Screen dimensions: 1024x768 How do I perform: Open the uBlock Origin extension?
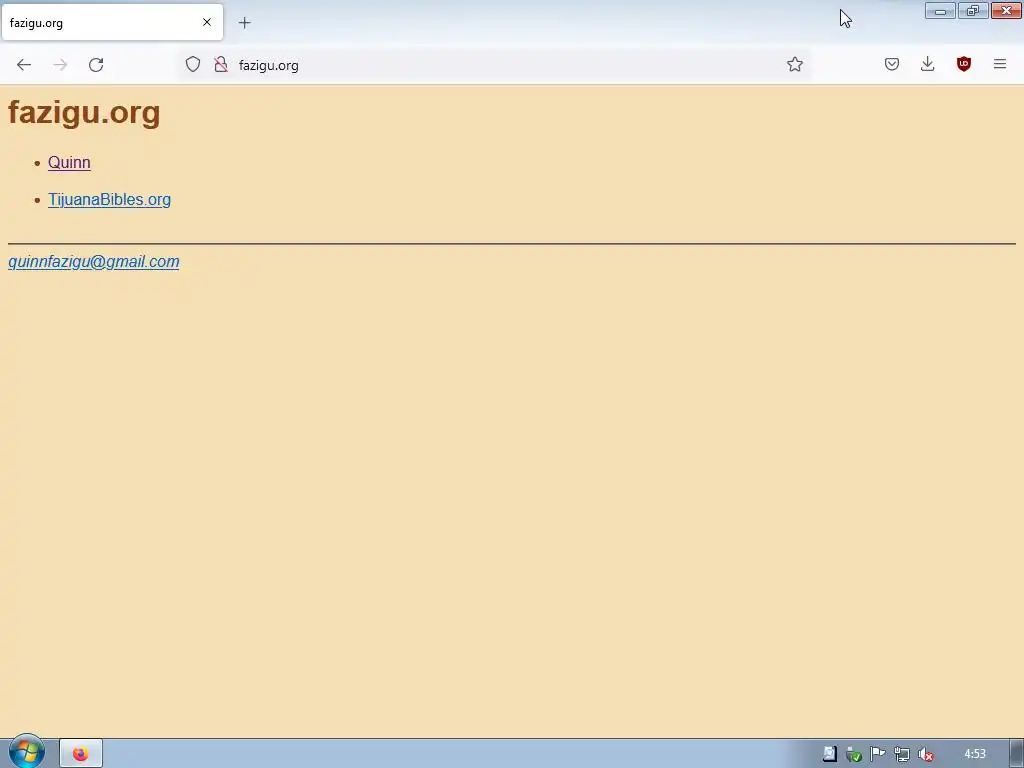coord(964,64)
